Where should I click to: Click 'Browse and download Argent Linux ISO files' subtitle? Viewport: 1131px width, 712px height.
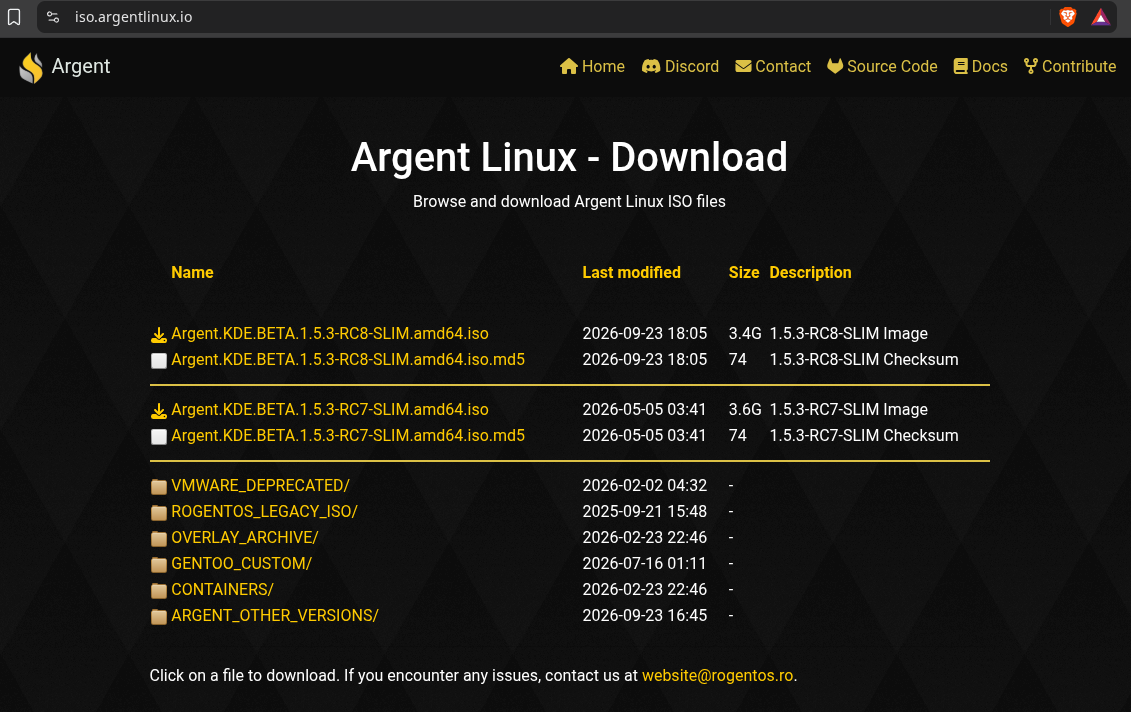[x=569, y=201]
